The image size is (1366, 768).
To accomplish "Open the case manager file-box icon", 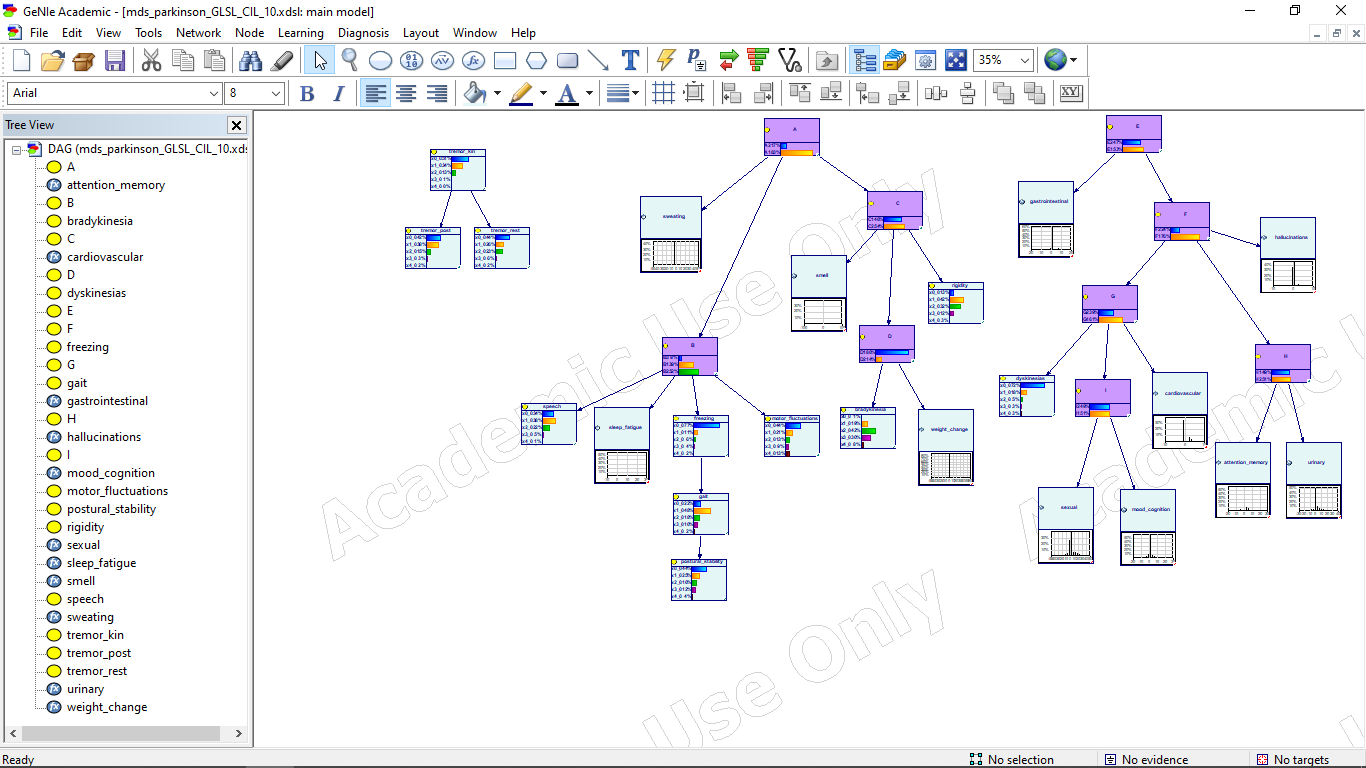I will (894, 60).
